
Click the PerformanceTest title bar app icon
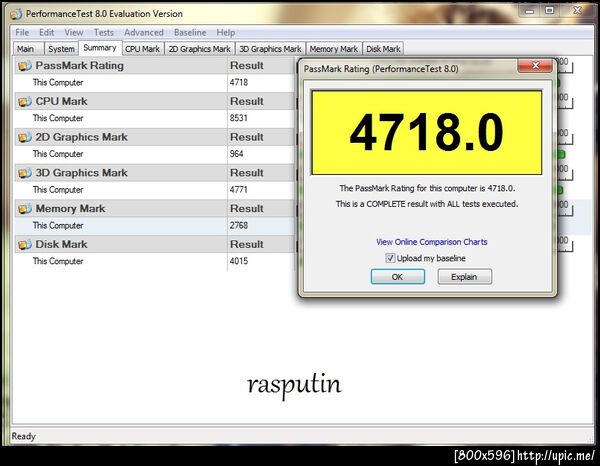[16, 14]
